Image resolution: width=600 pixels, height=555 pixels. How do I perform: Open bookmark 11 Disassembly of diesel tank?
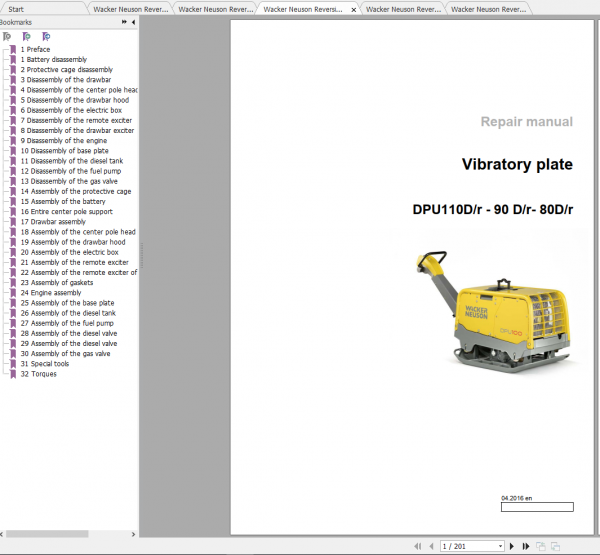[72, 161]
